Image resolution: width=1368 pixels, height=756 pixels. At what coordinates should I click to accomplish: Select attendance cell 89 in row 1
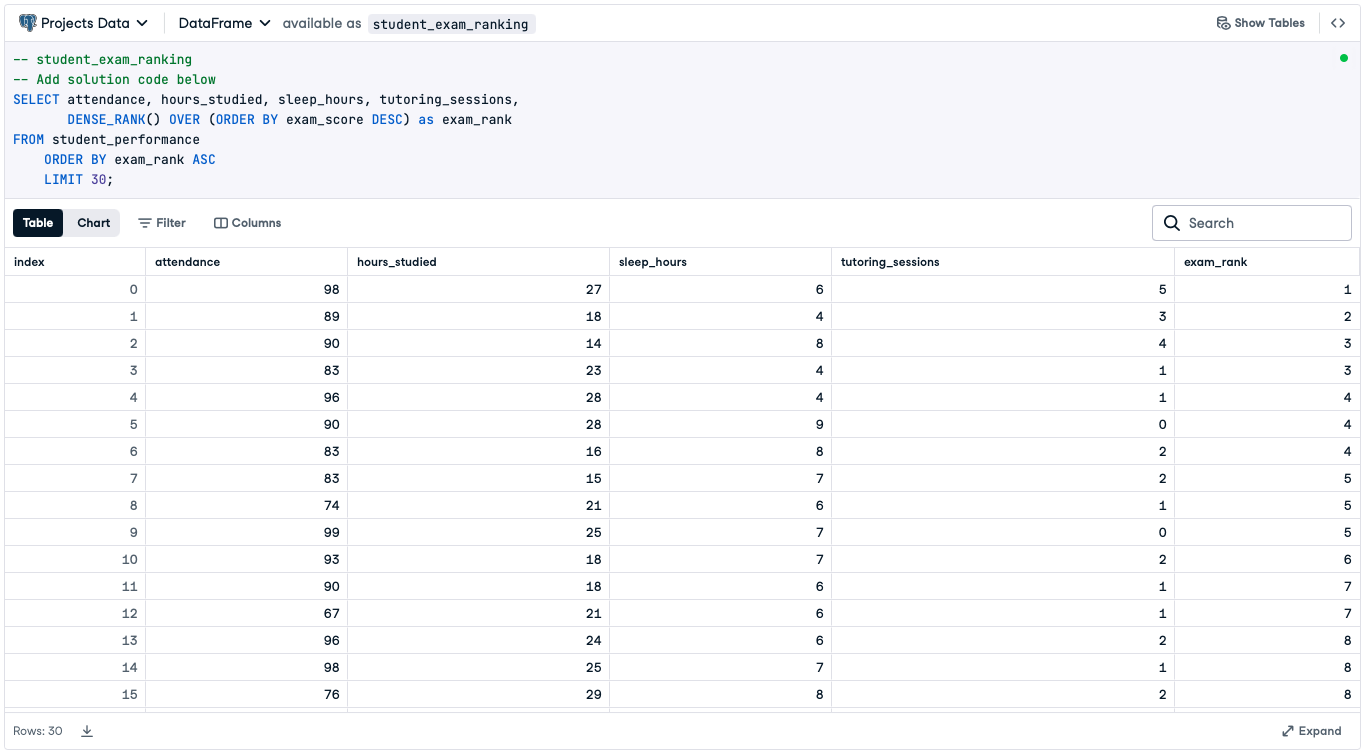tap(246, 316)
